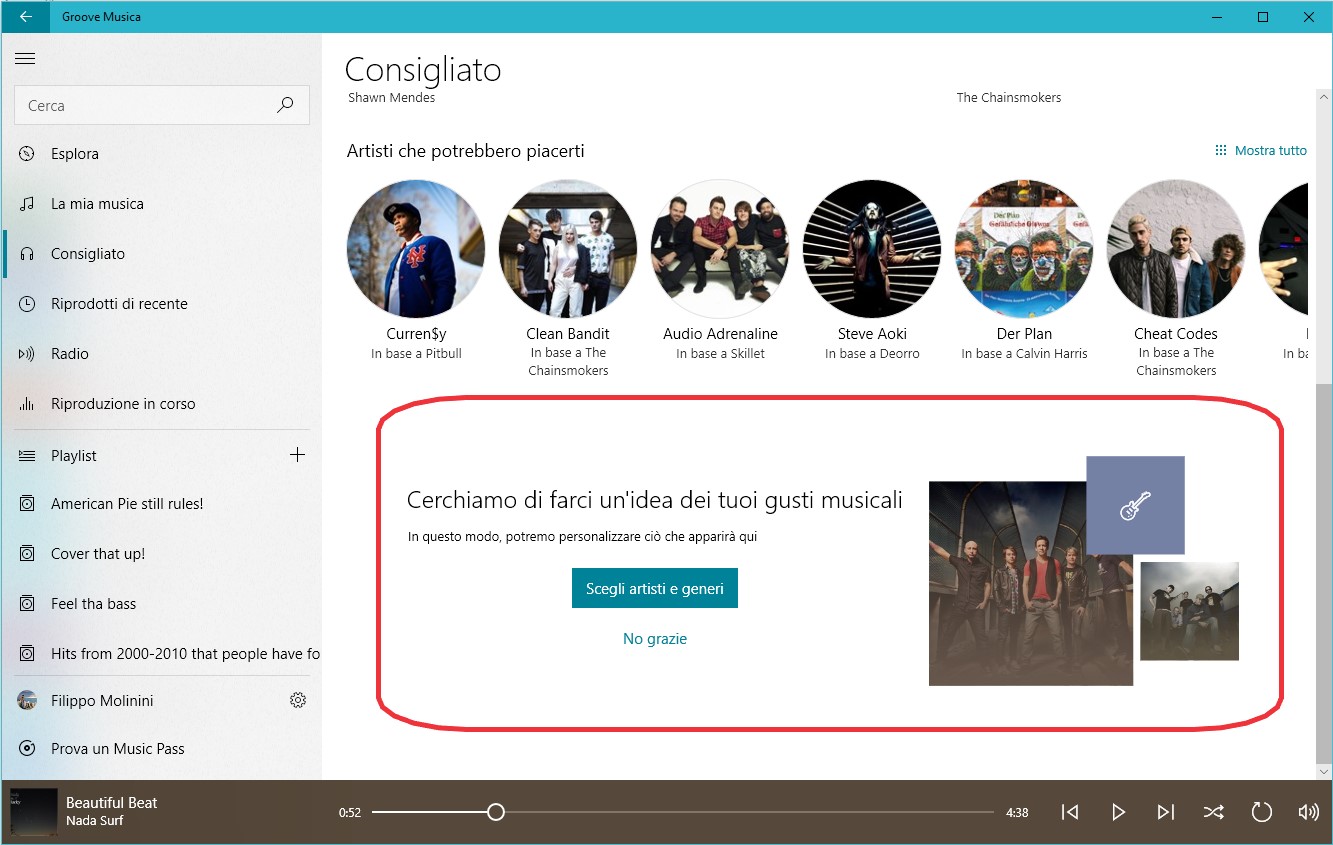Open the hamburger navigation menu
This screenshot has height=845, width=1333.
(25, 59)
